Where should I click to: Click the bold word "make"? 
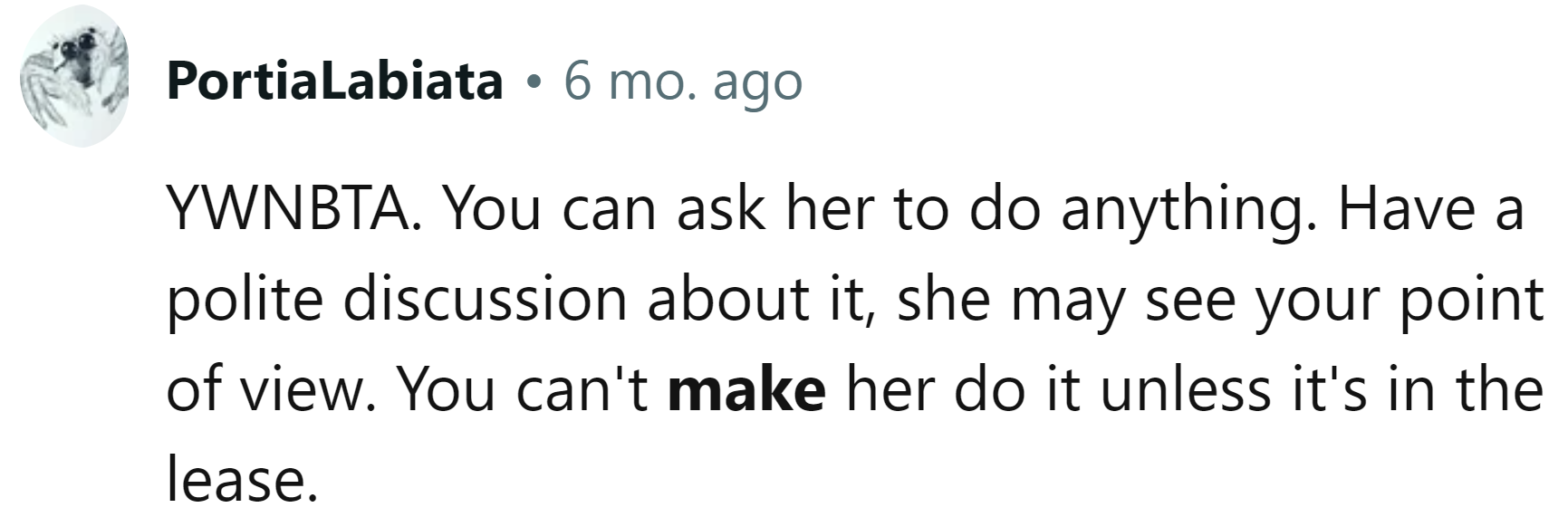pyautogui.click(x=746, y=389)
